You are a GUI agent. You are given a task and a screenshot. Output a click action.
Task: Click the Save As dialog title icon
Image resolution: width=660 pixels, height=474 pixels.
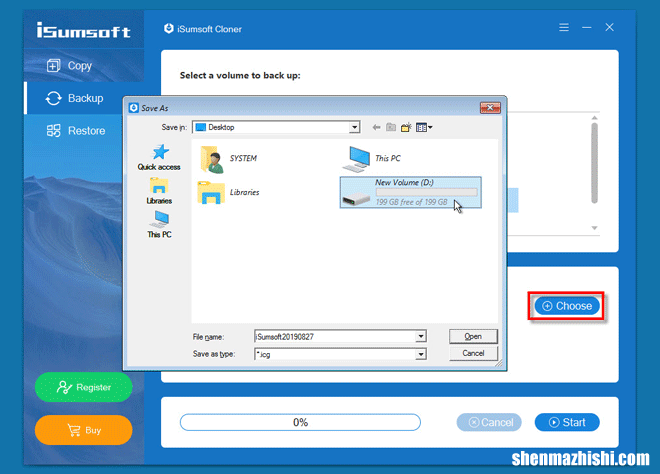click(133, 108)
